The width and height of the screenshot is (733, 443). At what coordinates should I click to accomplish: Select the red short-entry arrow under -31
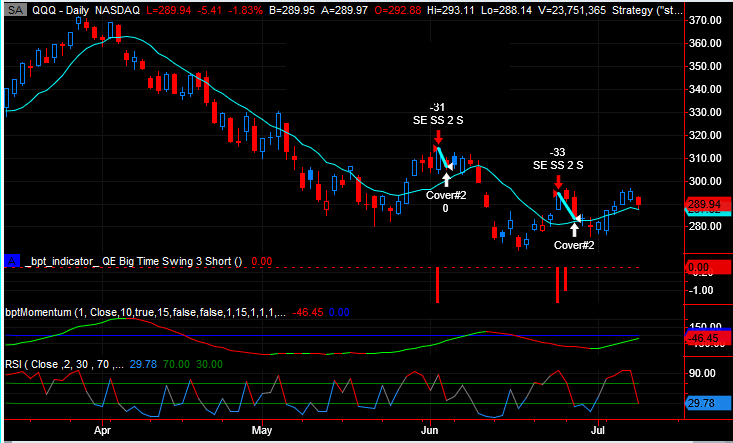pyautogui.click(x=438, y=138)
